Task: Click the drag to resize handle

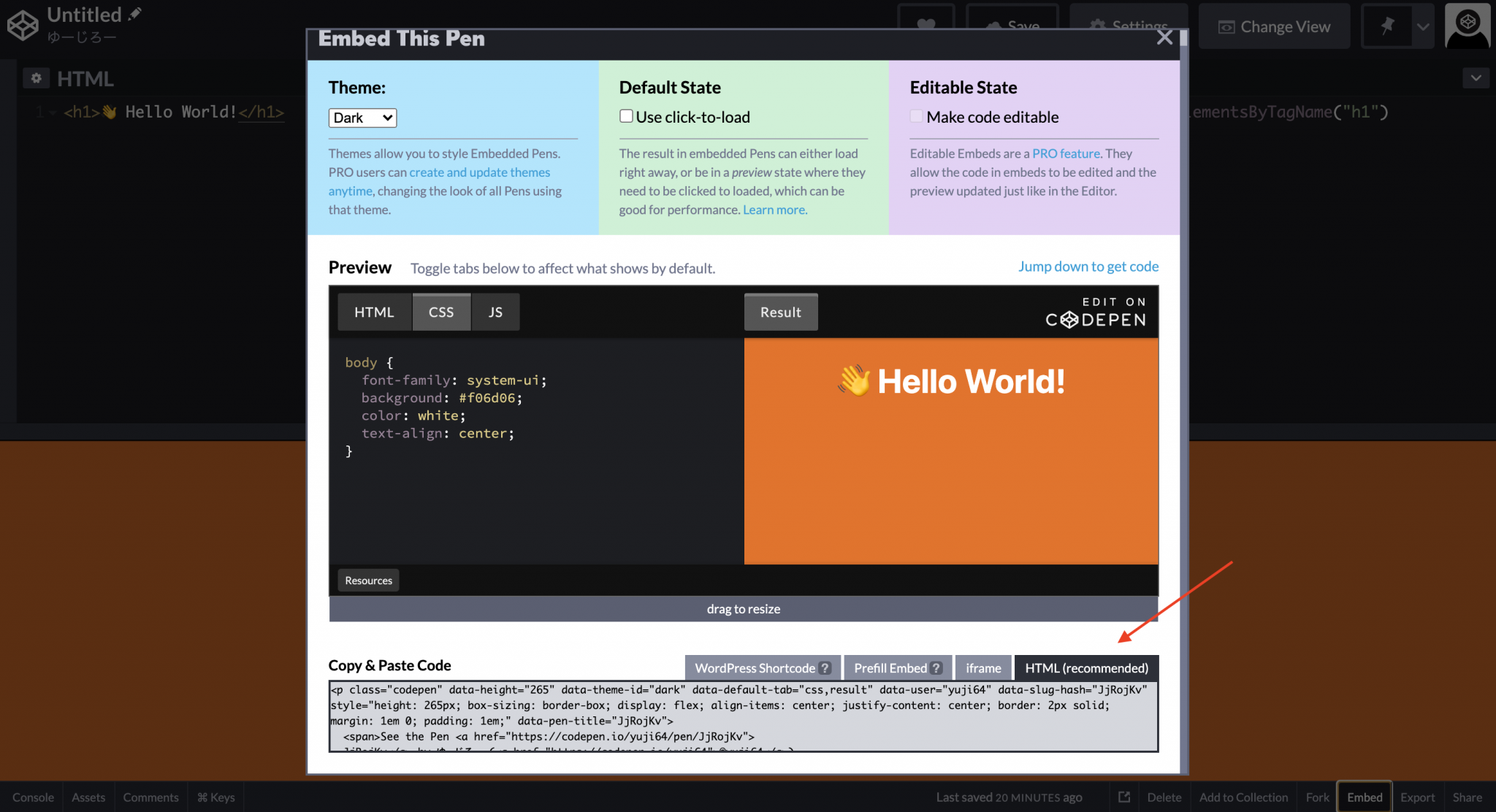Action: [743, 608]
